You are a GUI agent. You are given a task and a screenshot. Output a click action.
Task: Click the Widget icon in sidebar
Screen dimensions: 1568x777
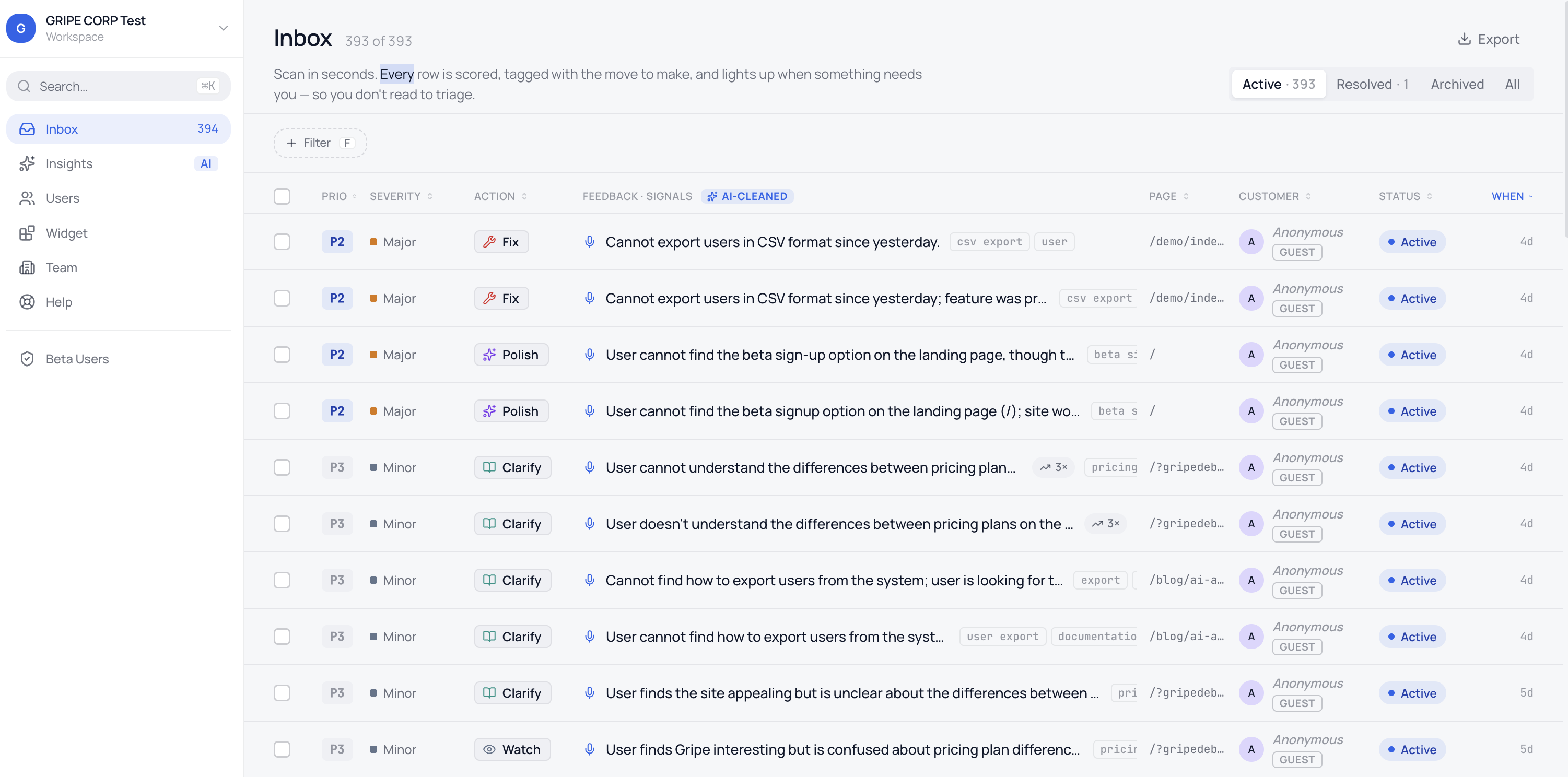27,233
